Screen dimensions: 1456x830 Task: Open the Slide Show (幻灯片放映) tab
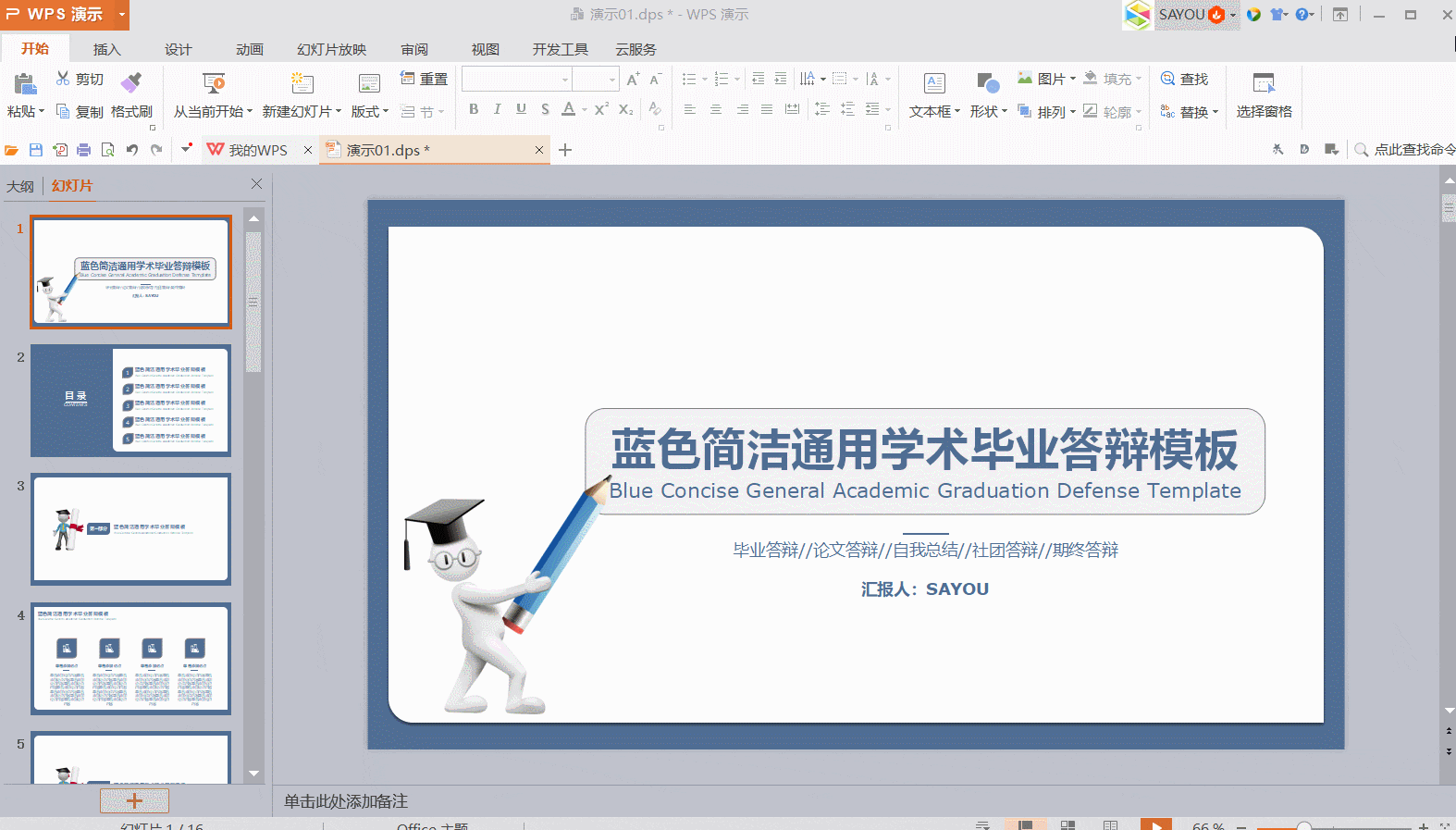tap(332, 49)
